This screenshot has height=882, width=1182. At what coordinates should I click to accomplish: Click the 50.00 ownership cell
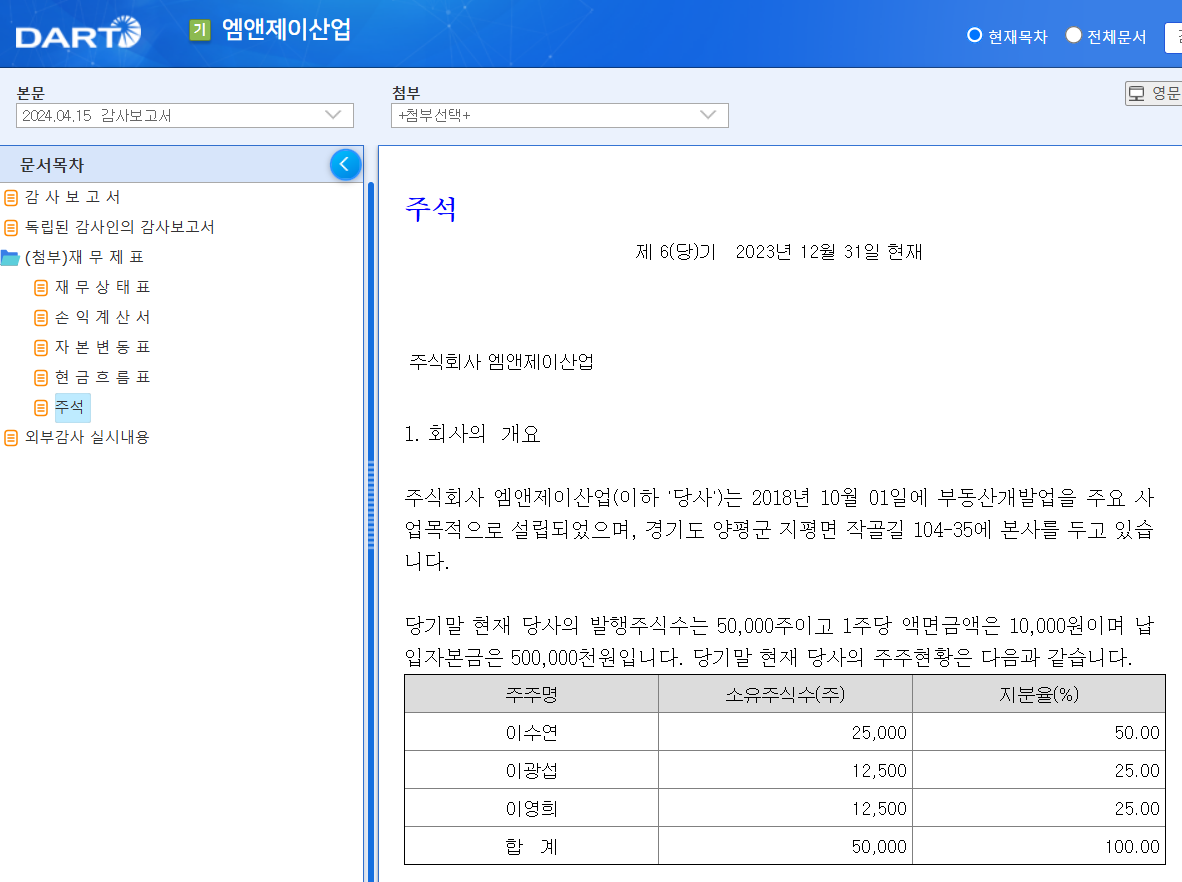(x=1040, y=733)
